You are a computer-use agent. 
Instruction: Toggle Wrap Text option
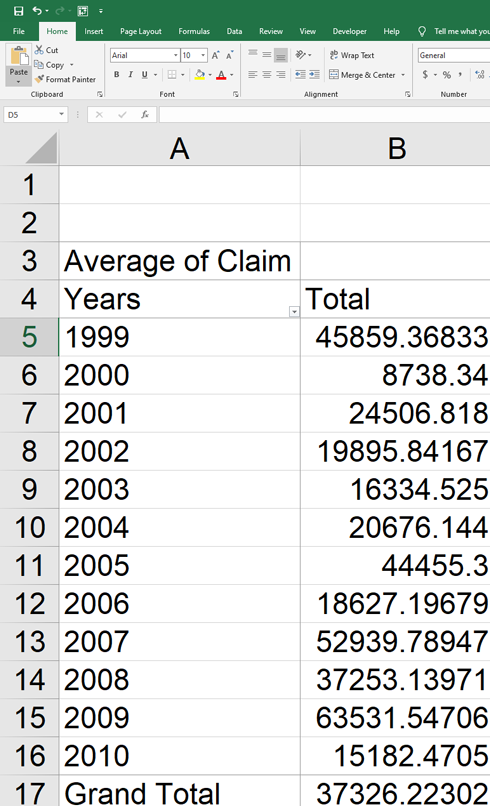(352, 55)
